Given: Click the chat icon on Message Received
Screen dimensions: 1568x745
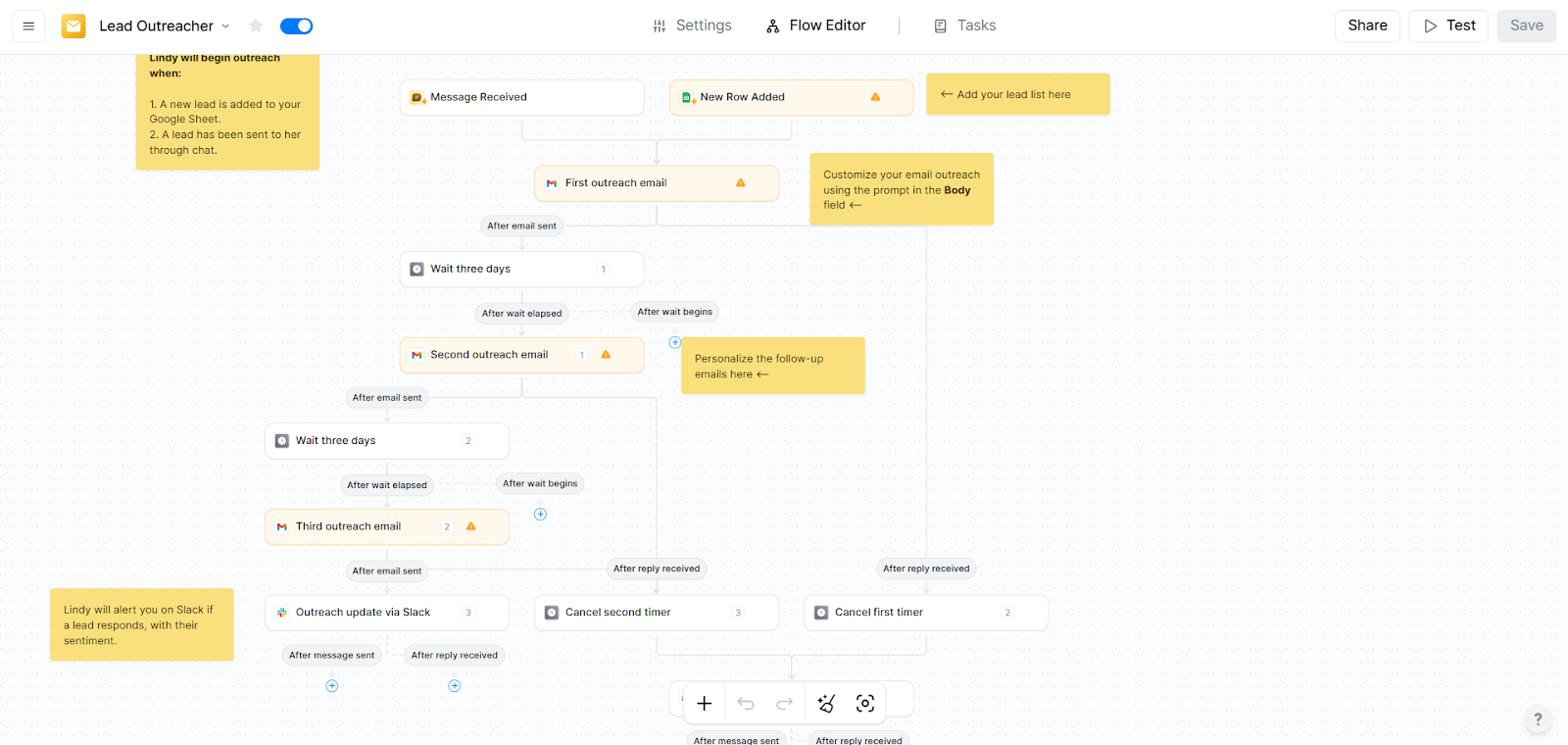Looking at the screenshot, I should pyautogui.click(x=416, y=97).
